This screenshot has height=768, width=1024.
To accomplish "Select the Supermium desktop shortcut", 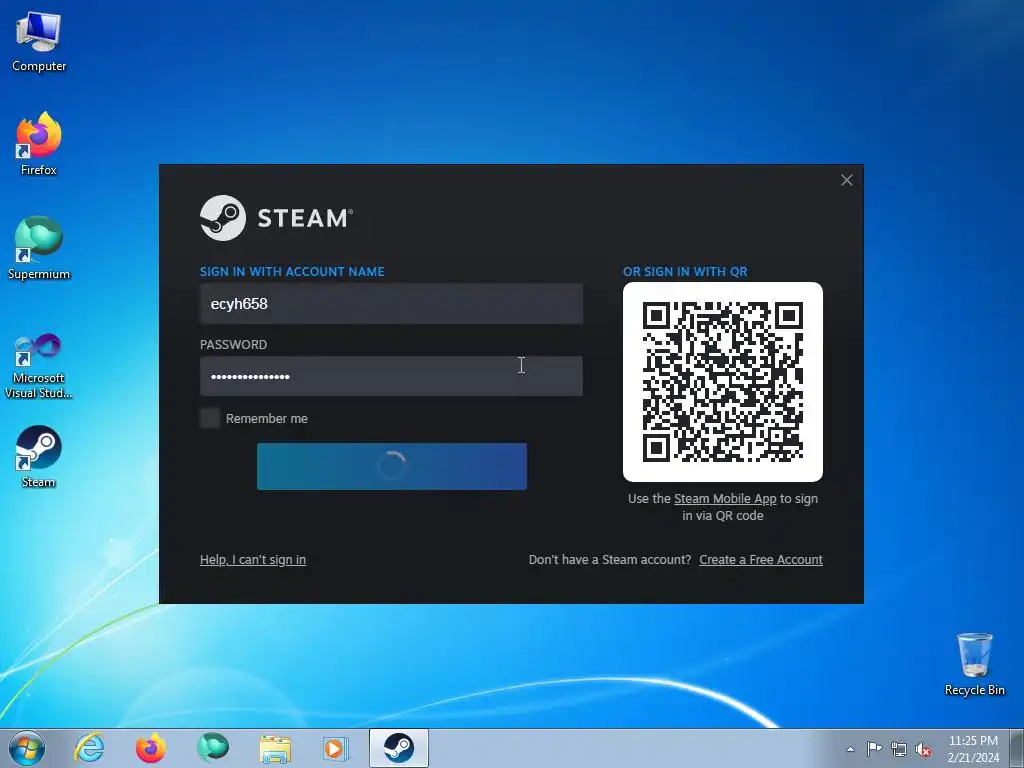I will point(39,248).
